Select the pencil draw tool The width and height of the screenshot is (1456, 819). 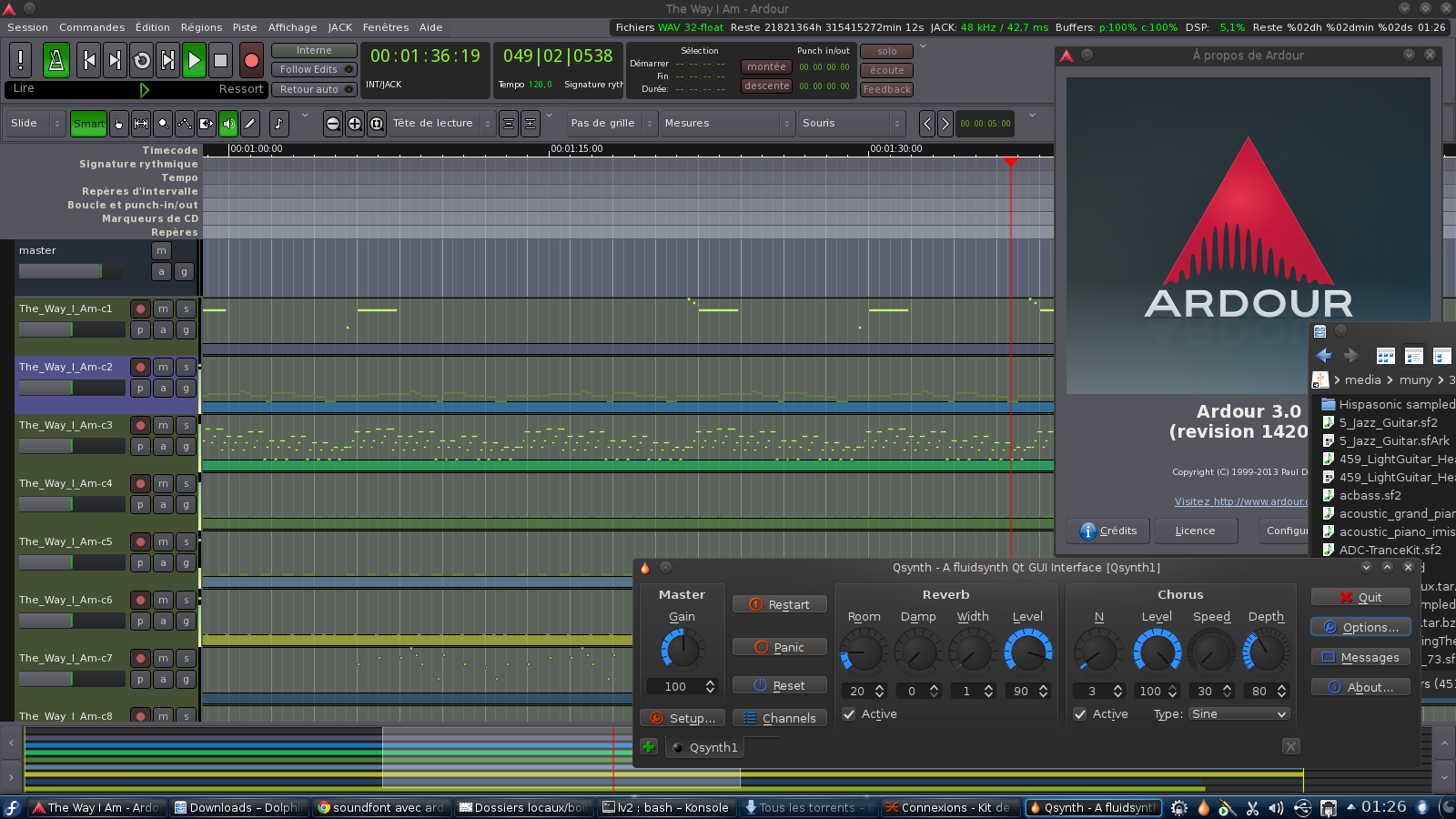coord(250,124)
